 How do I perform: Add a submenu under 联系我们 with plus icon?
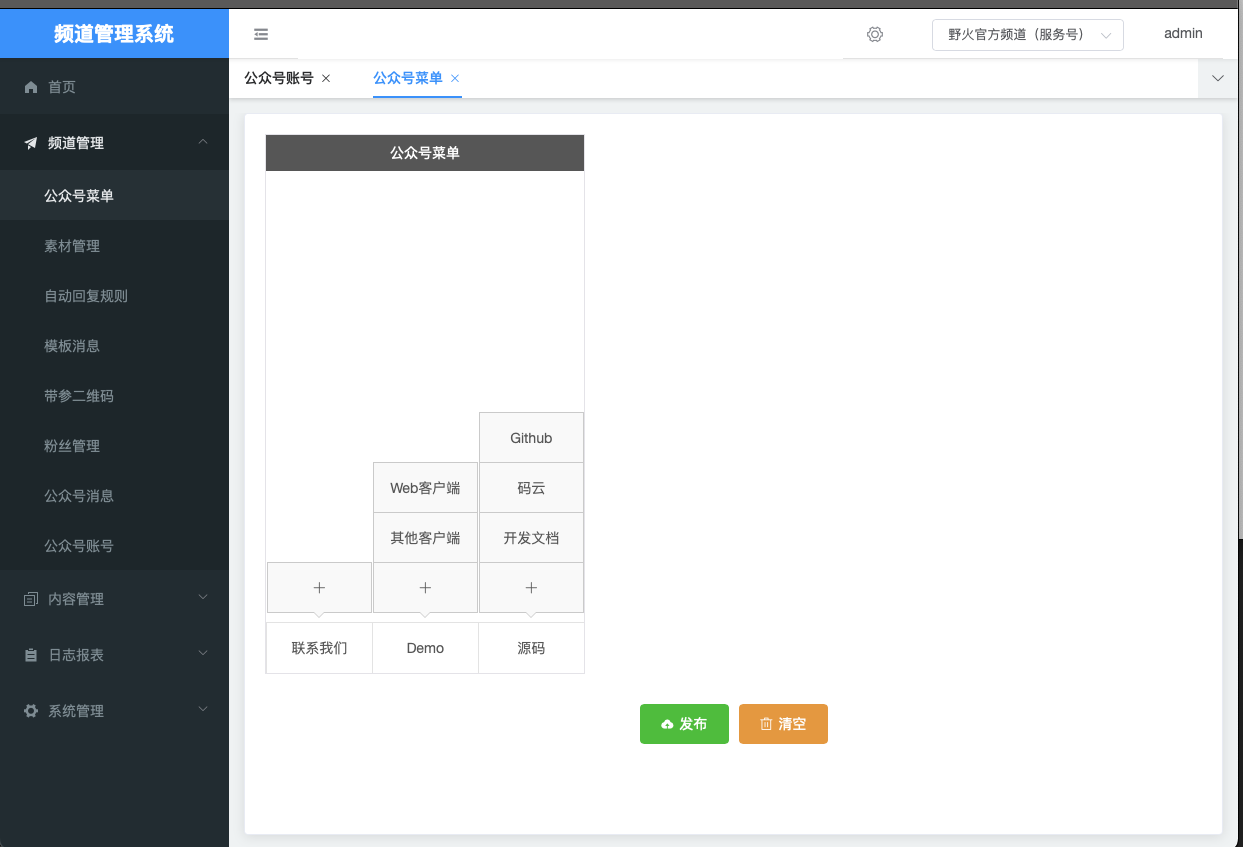point(319,588)
